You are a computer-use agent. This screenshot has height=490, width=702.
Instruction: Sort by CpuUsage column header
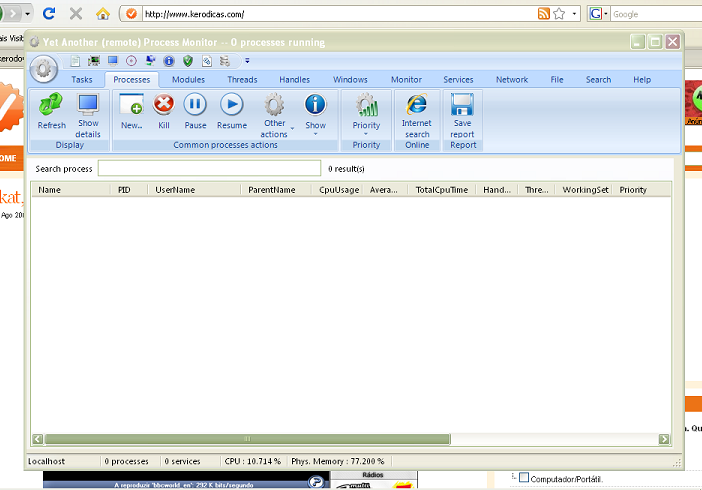(x=339, y=190)
